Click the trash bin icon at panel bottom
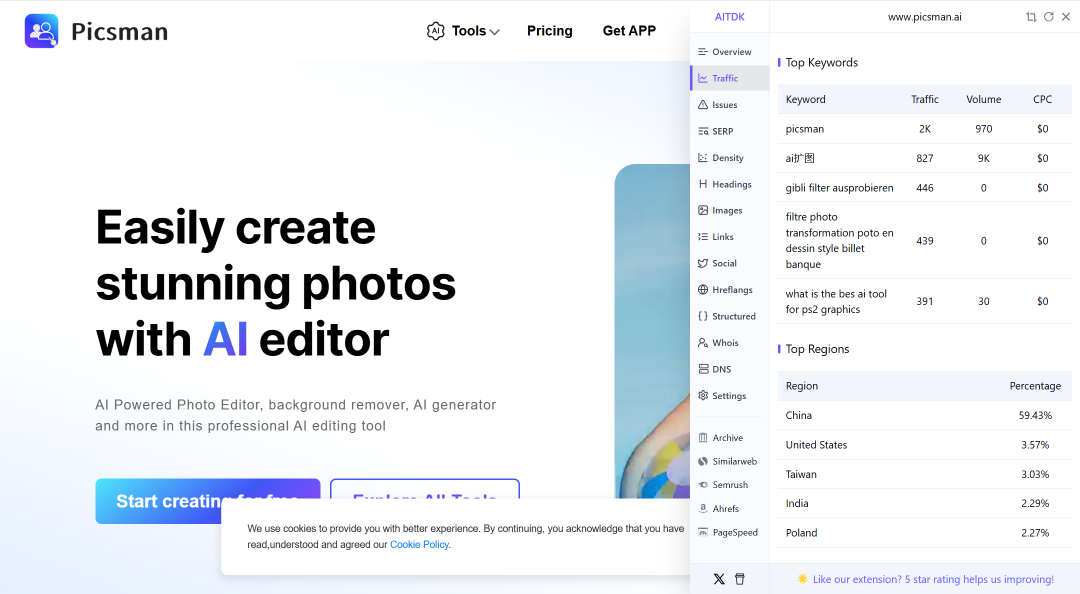Viewport: 1080px width, 594px height. 740,579
